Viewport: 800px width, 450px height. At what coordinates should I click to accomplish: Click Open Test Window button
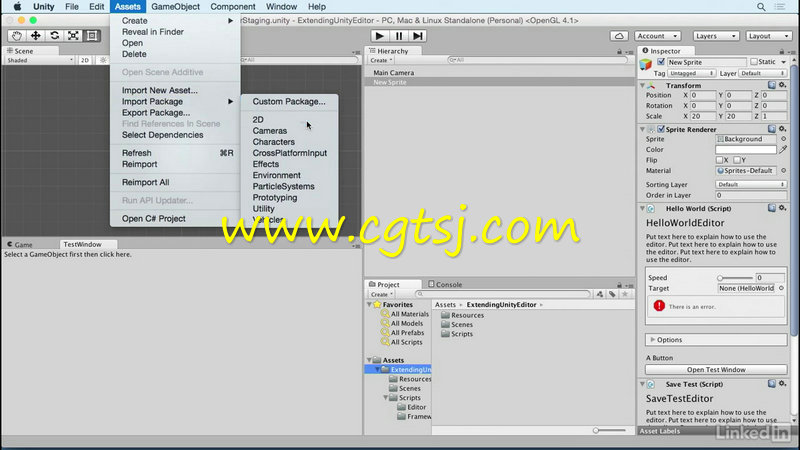point(716,369)
